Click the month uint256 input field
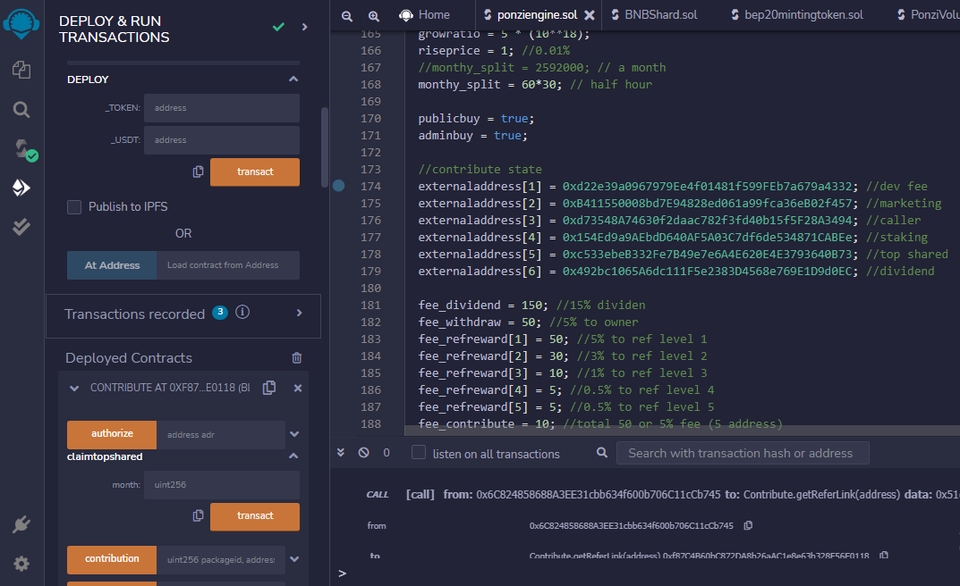The image size is (960, 586). point(222,485)
